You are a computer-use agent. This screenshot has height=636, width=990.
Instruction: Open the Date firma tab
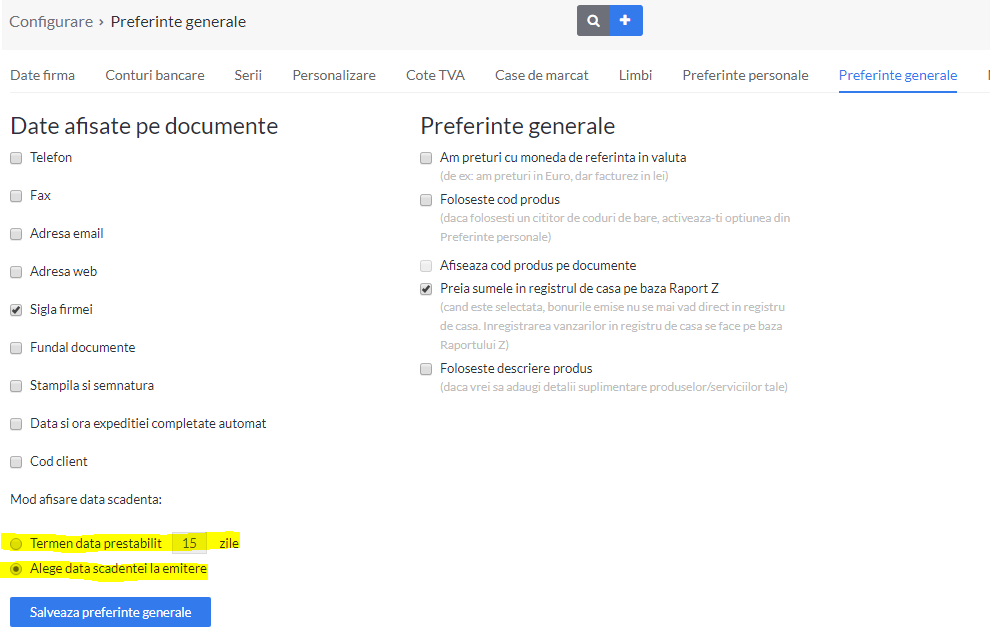point(42,75)
